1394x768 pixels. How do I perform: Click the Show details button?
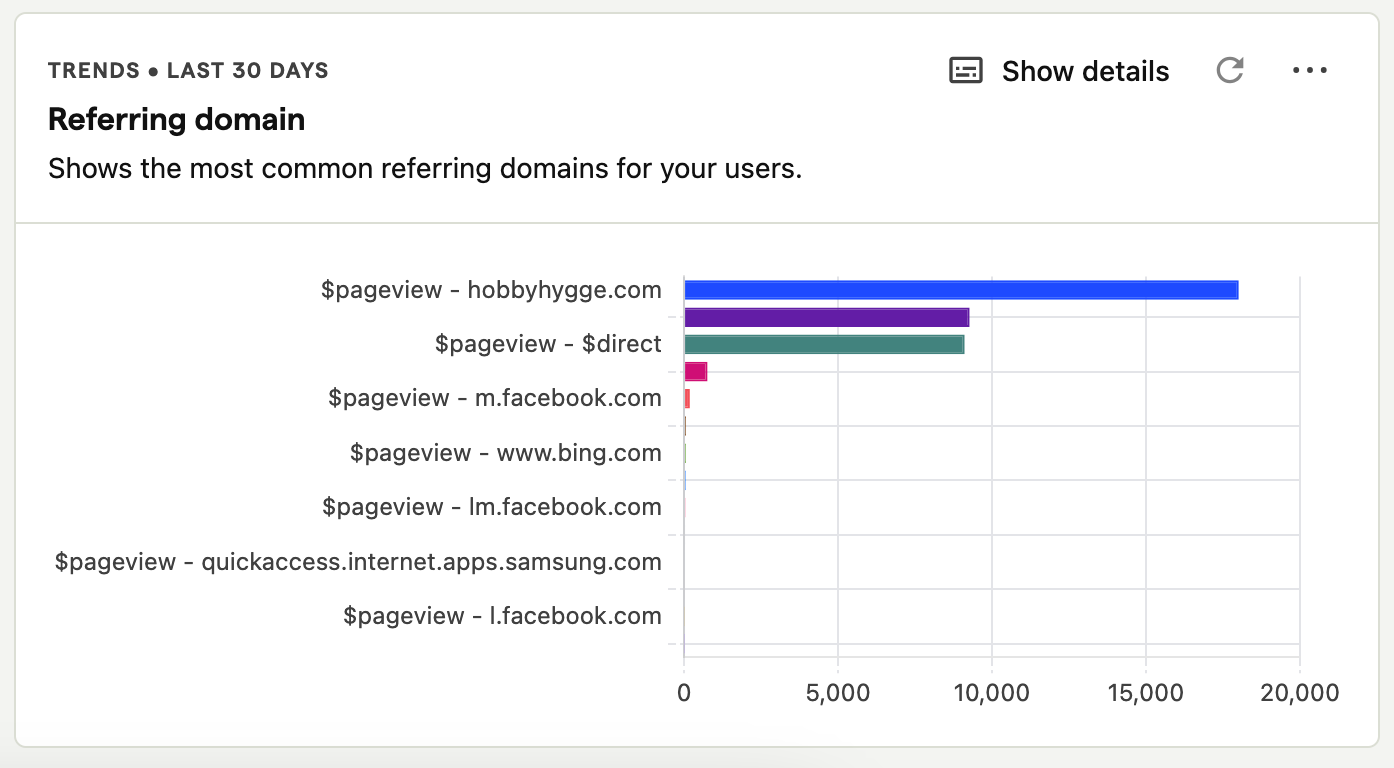pos(1085,70)
